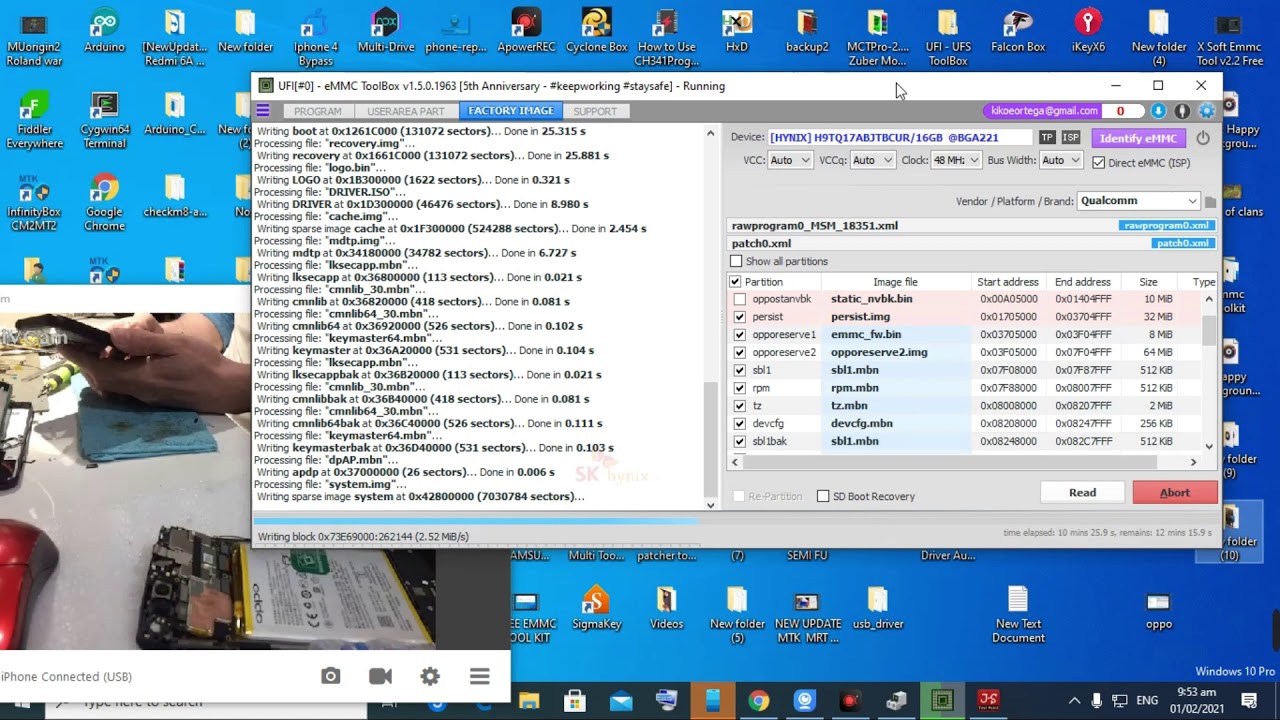Click the ISP pinout button
This screenshot has width=1280, height=720.
[x=1071, y=138]
